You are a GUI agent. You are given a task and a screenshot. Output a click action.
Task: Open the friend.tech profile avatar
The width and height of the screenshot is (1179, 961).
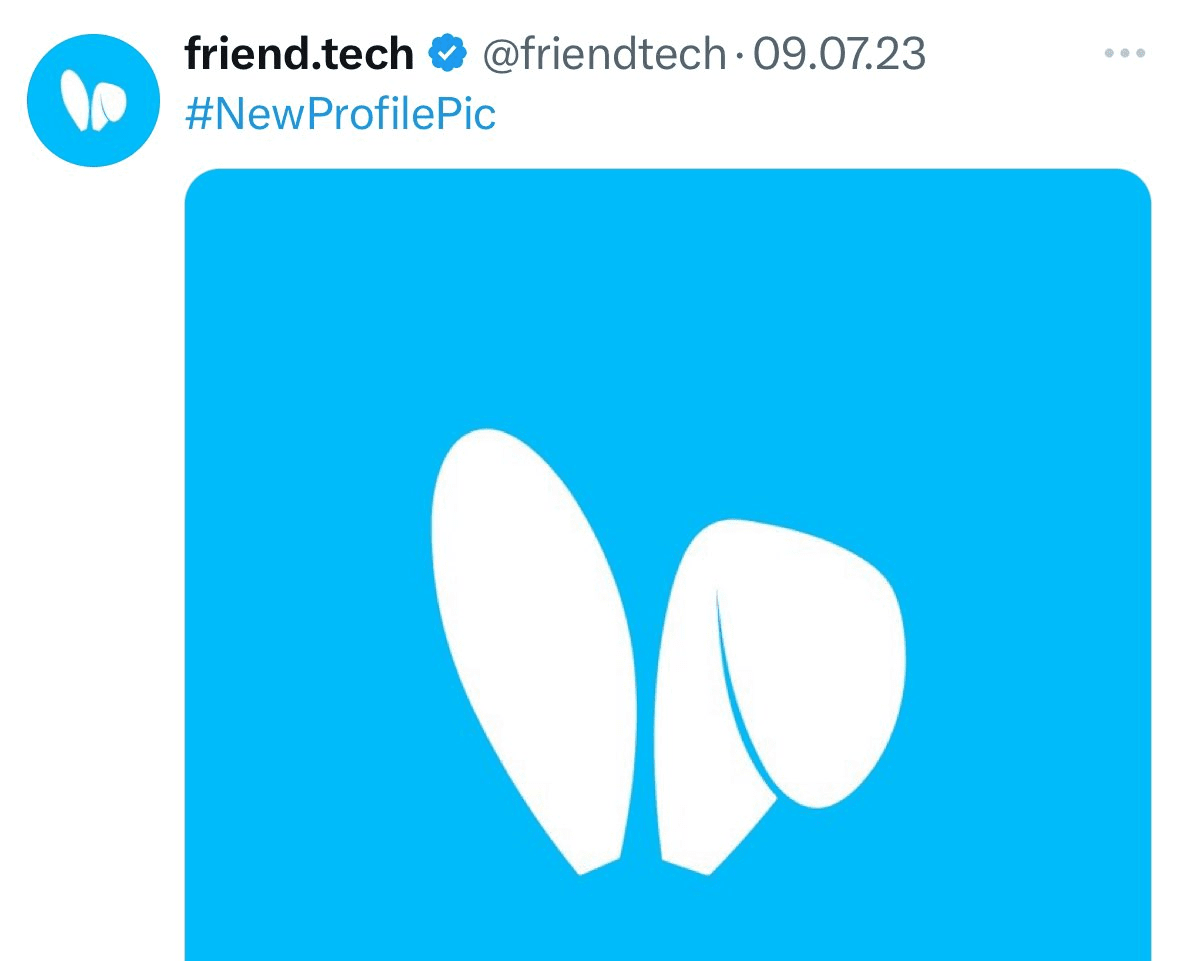point(94,100)
